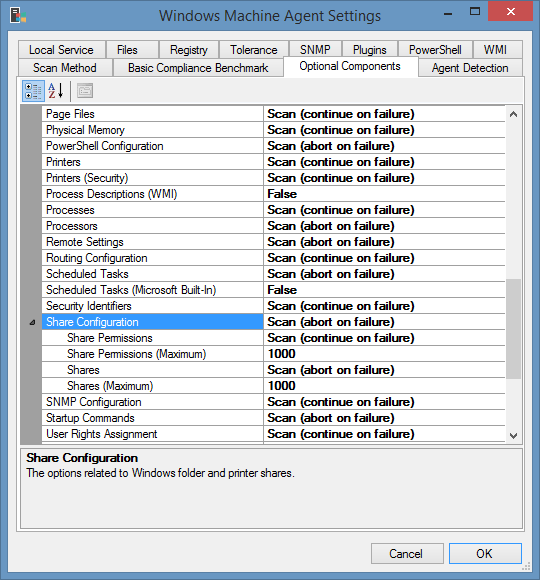Collapse the Share Configuration group
Image resolution: width=540 pixels, height=580 pixels.
pos(33,323)
